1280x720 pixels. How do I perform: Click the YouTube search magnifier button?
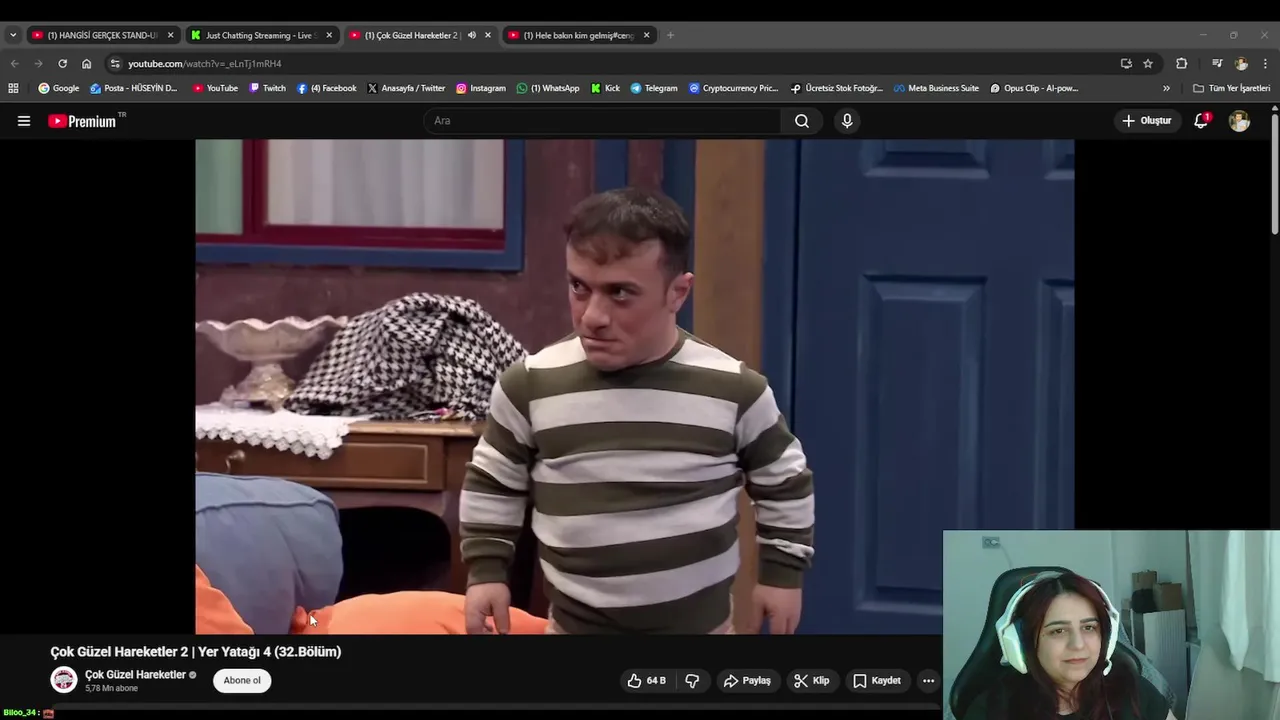(802, 121)
